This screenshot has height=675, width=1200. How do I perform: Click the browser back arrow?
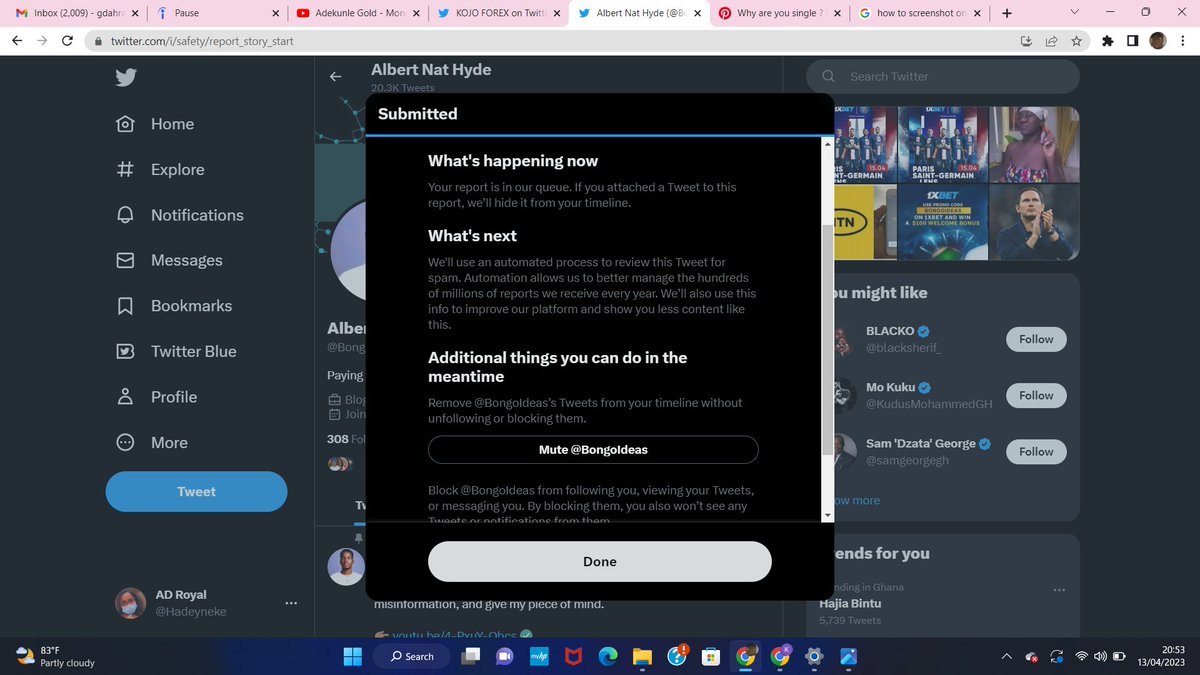(x=18, y=41)
